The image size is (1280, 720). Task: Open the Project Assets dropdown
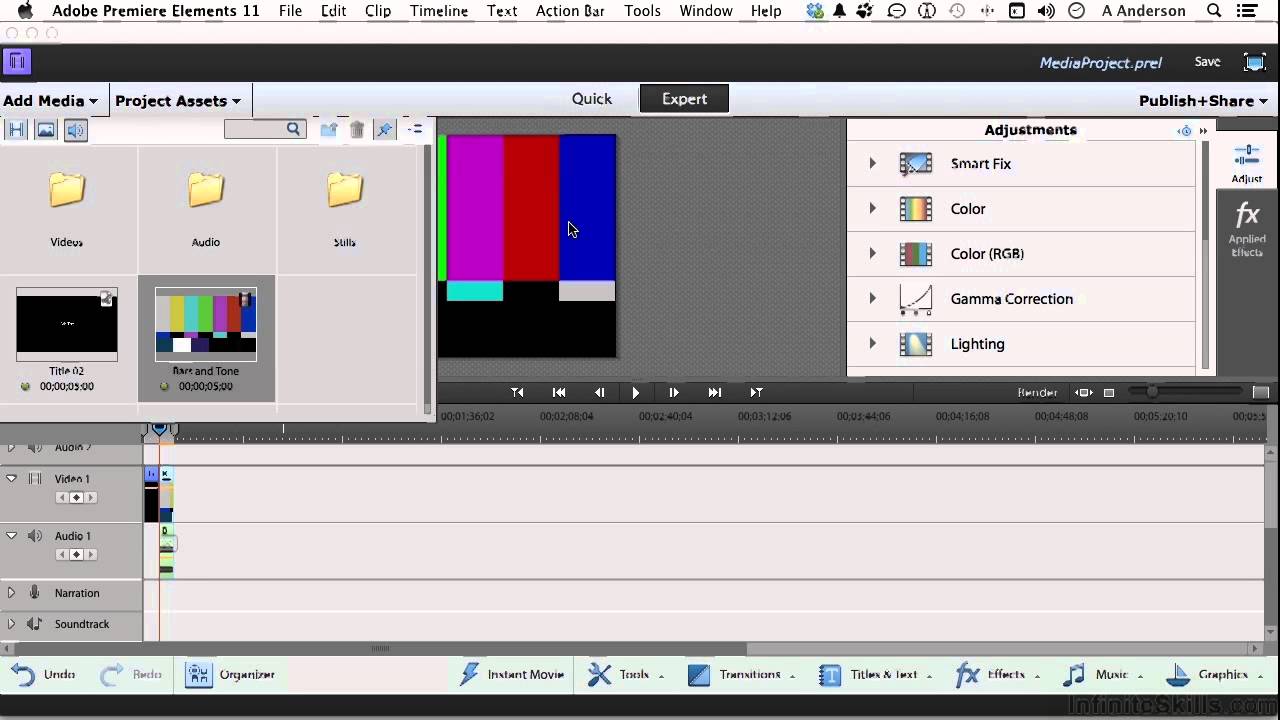coord(178,100)
